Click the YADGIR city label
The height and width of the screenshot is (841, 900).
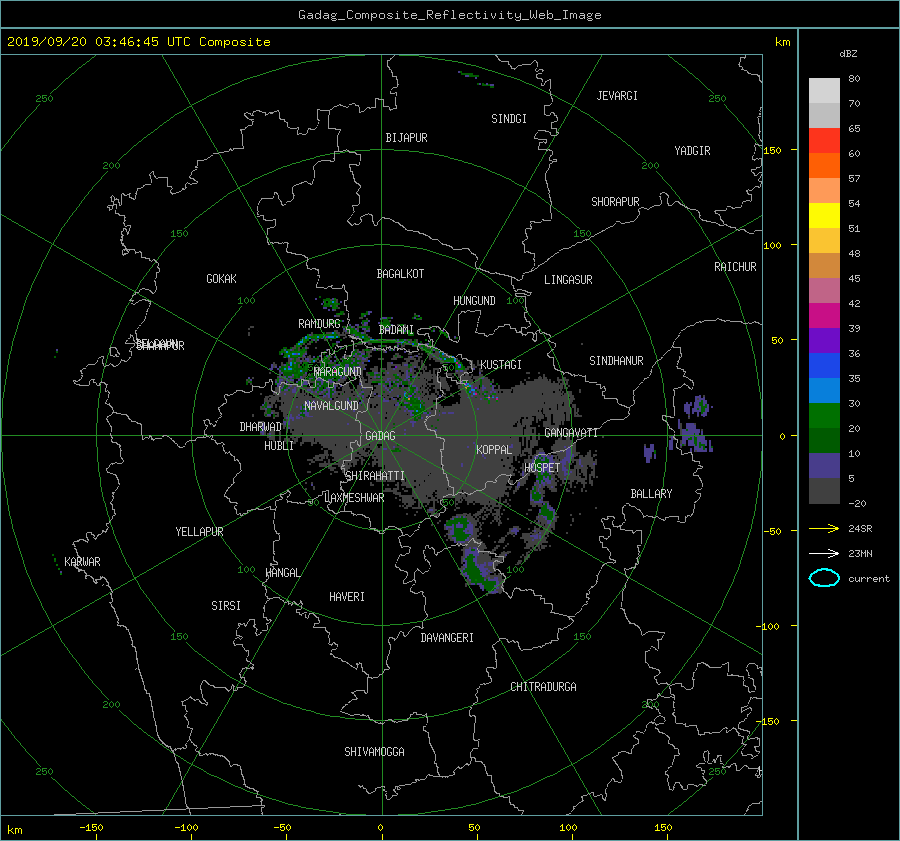692,151
